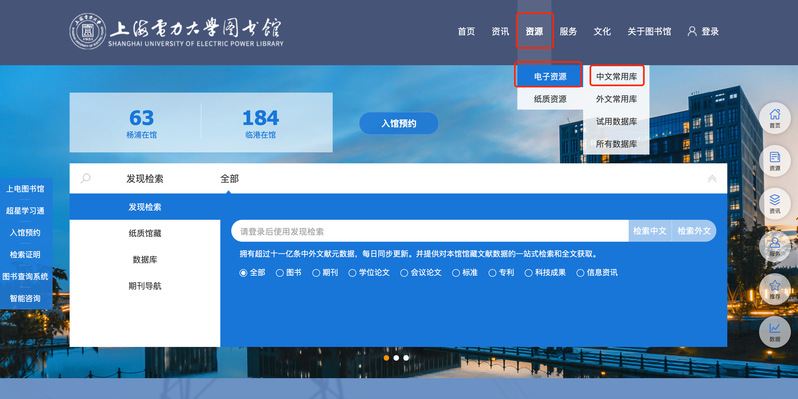Select the 全部 radio button
Viewport: 798px width, 399px height.
click(x=243, y=273)
